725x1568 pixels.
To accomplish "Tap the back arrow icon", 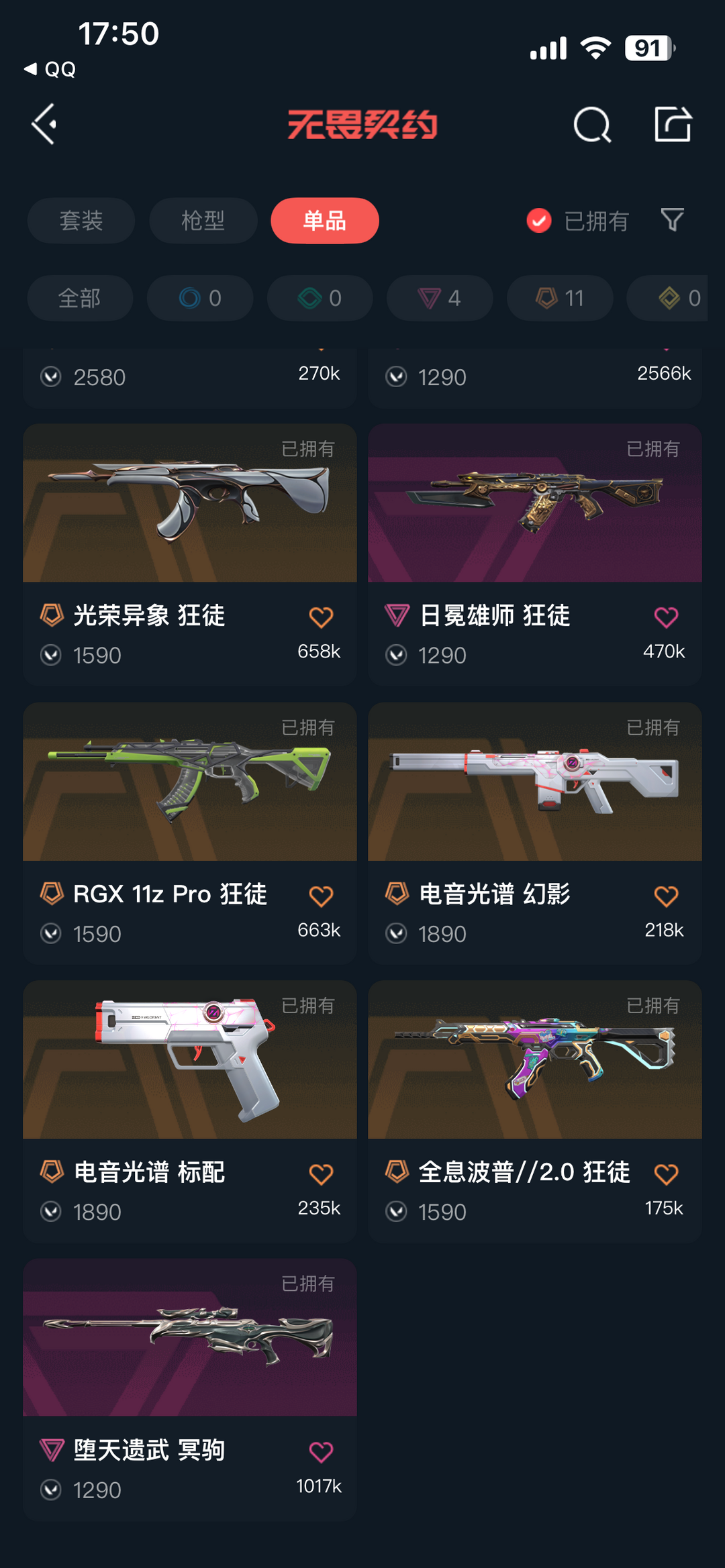I will [44, 124].
